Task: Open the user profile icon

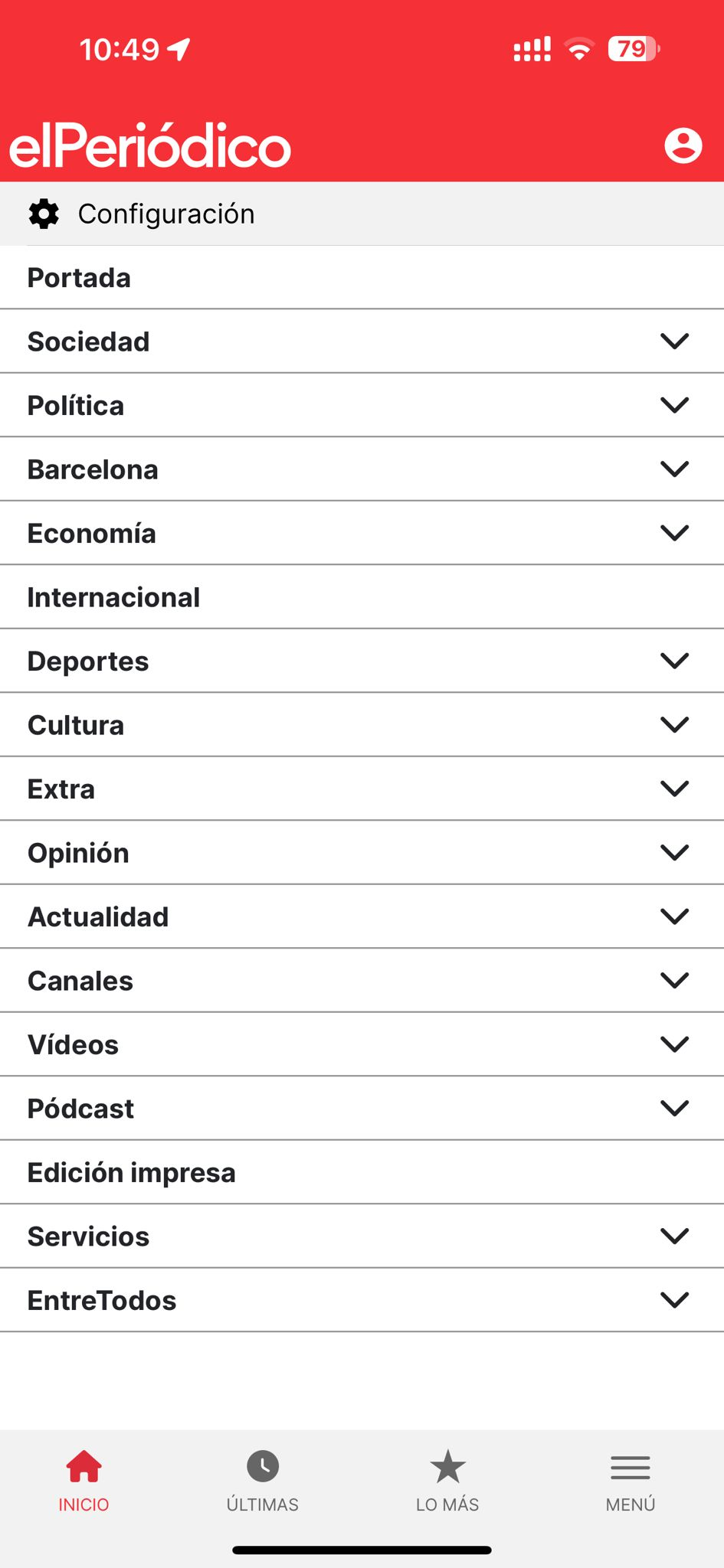Action: 683,145
